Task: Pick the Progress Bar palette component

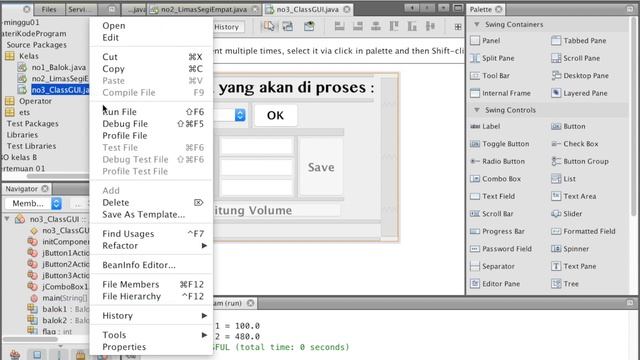Action: (x=497, y=231)
